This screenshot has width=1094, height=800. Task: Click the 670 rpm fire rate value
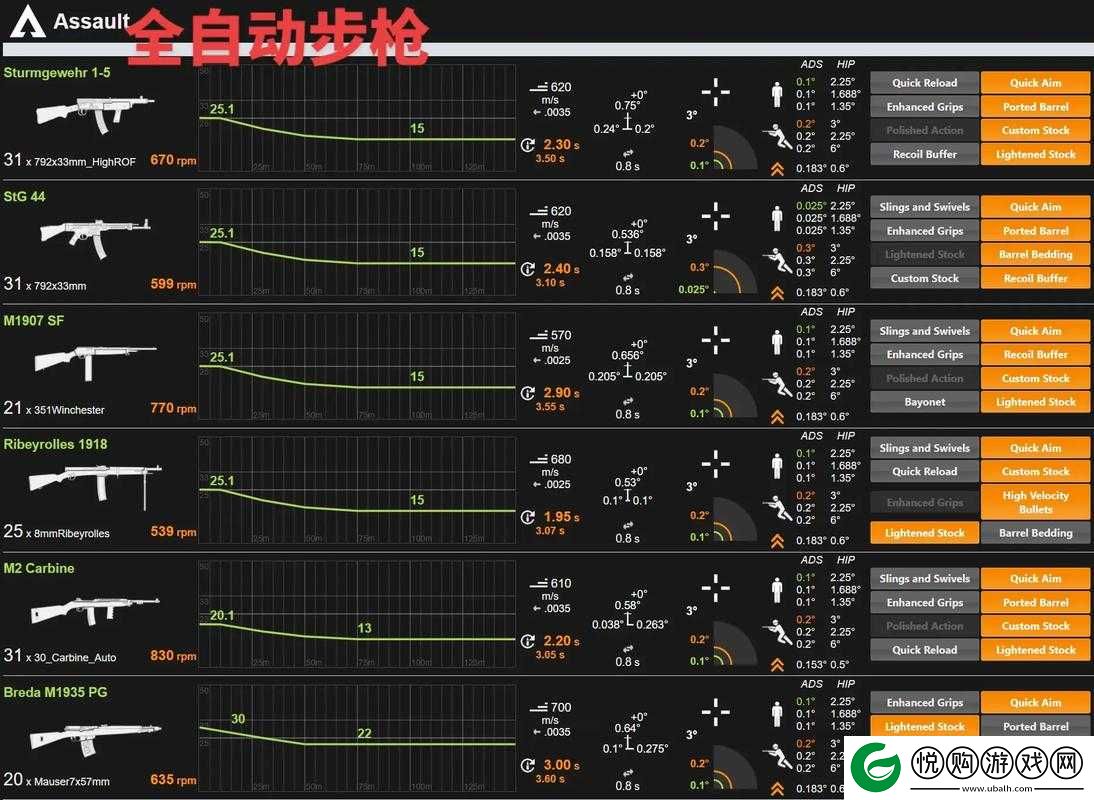(x=173, y=160)
